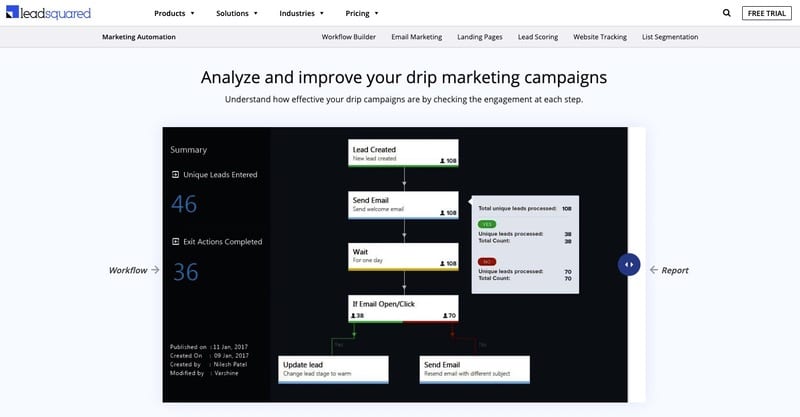
Task: Click the Summary heading
Action: pyautogui.click(x=188, y=150)
